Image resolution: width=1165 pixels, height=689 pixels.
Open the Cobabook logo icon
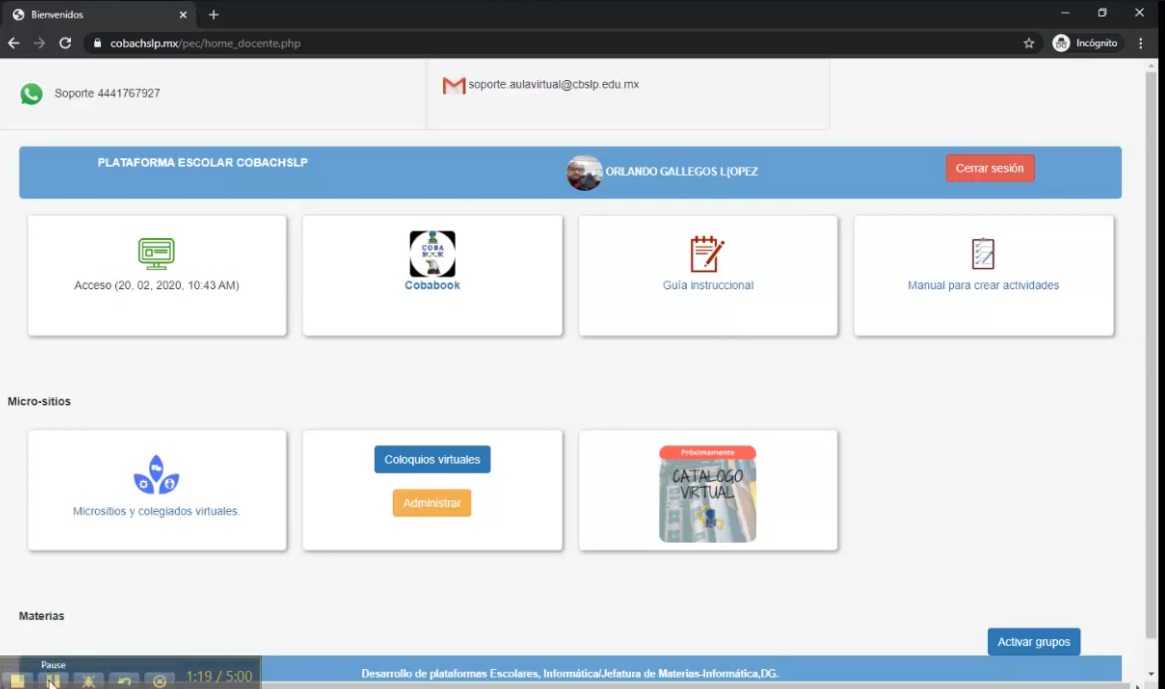(x=432, y=254)
